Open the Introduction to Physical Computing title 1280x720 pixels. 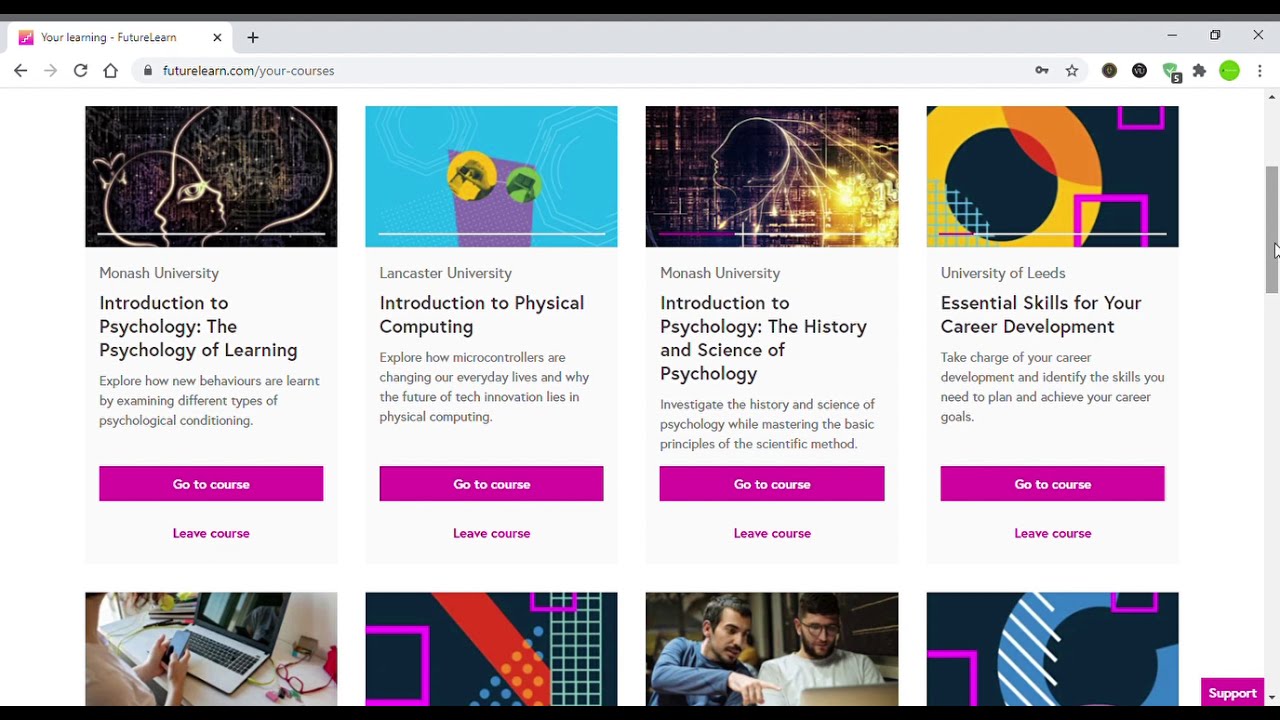click(x=481, y=314)
